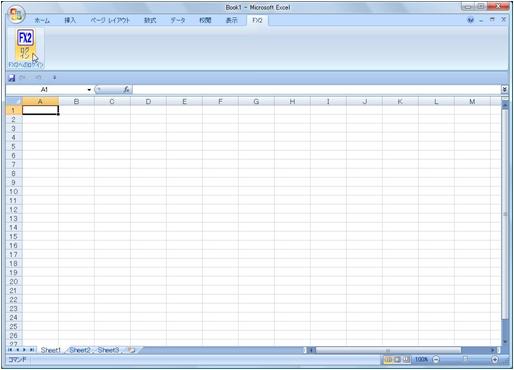The width and height of the screenshot is (514, 370).
Task: Select column header G
Action: pos(256,101)
